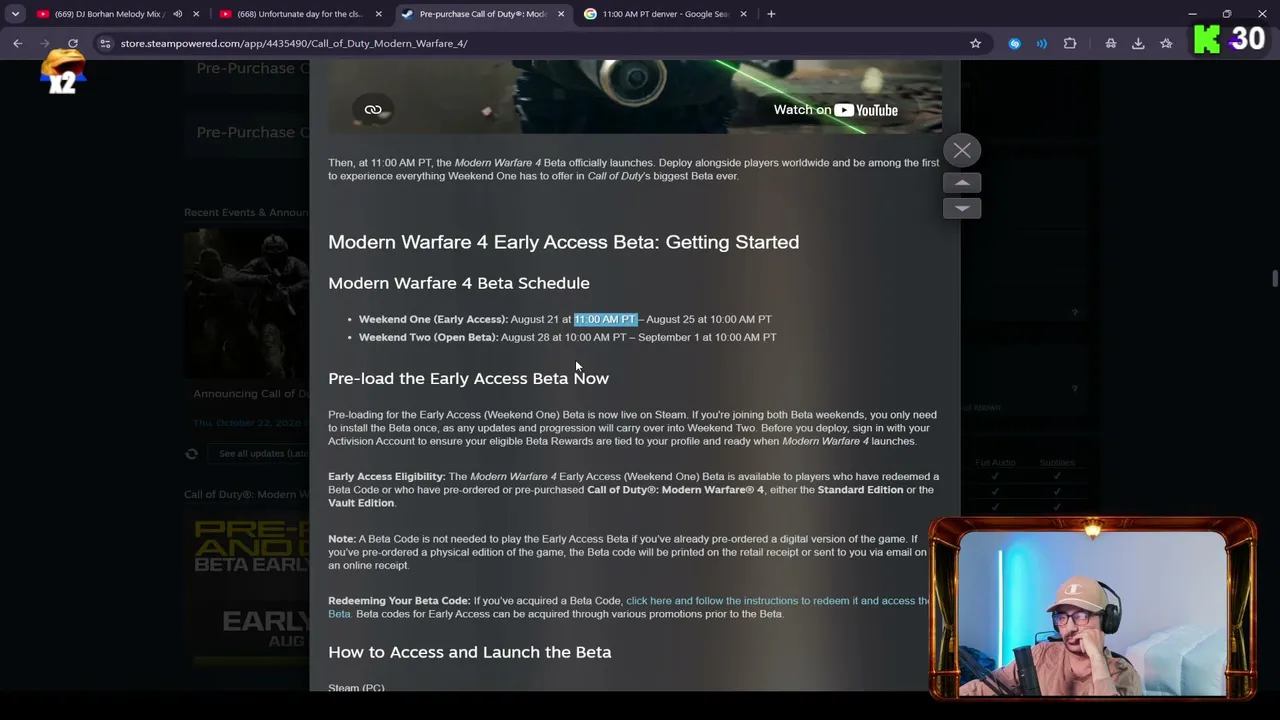The image size is (1280, 720).
Task: Click highlighted '11:00 AM PT' text
Action: pos(605,319)
